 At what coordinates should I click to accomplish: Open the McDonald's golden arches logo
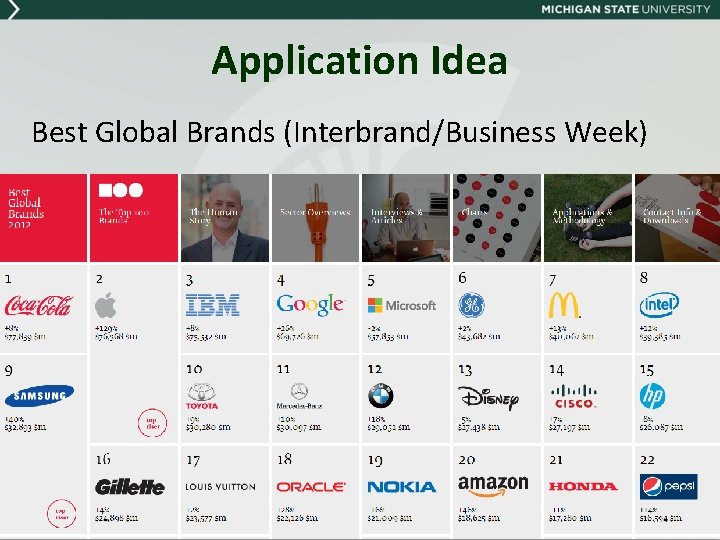click(564, 305)
